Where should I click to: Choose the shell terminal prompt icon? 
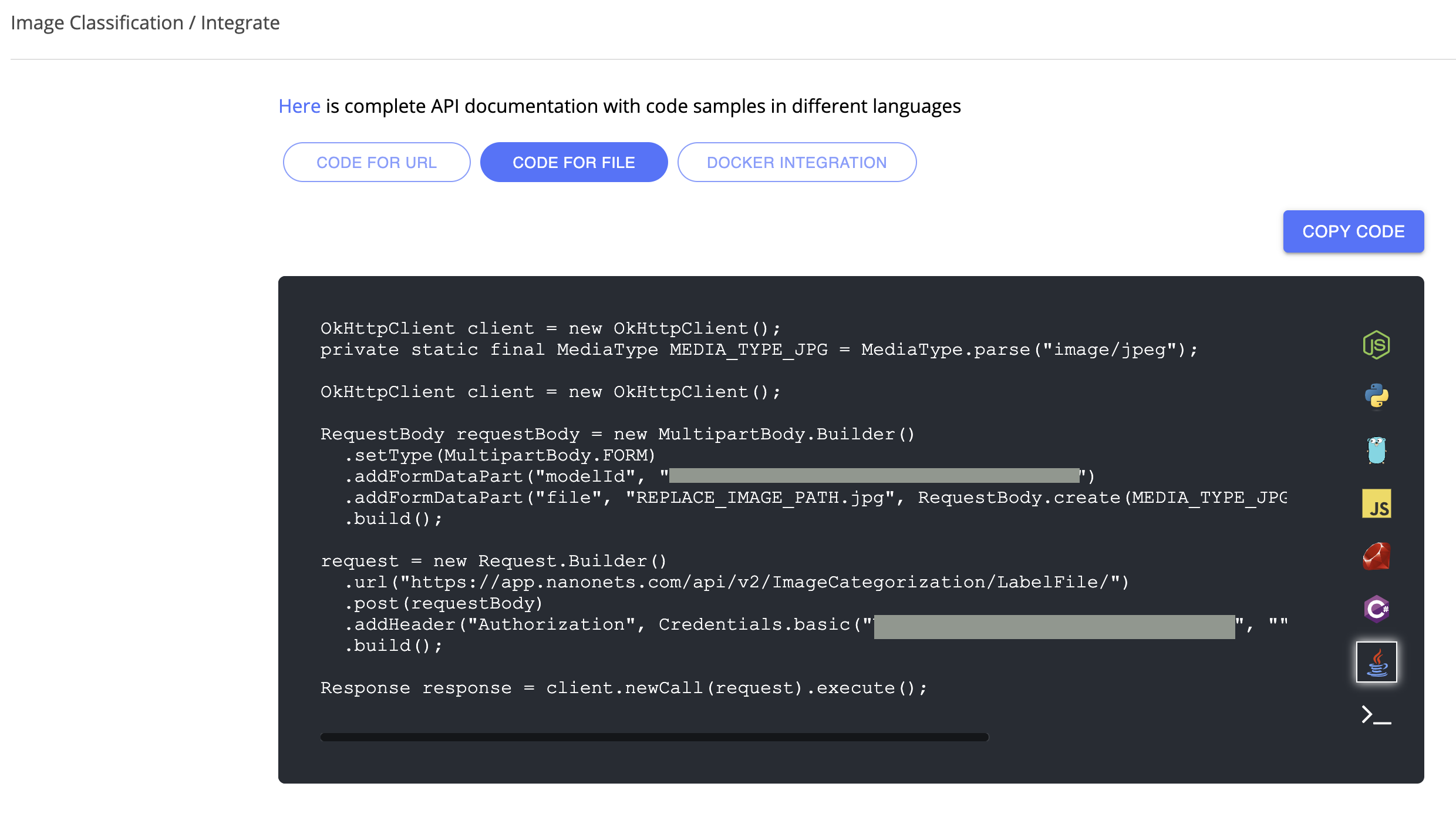(1376, 715)
